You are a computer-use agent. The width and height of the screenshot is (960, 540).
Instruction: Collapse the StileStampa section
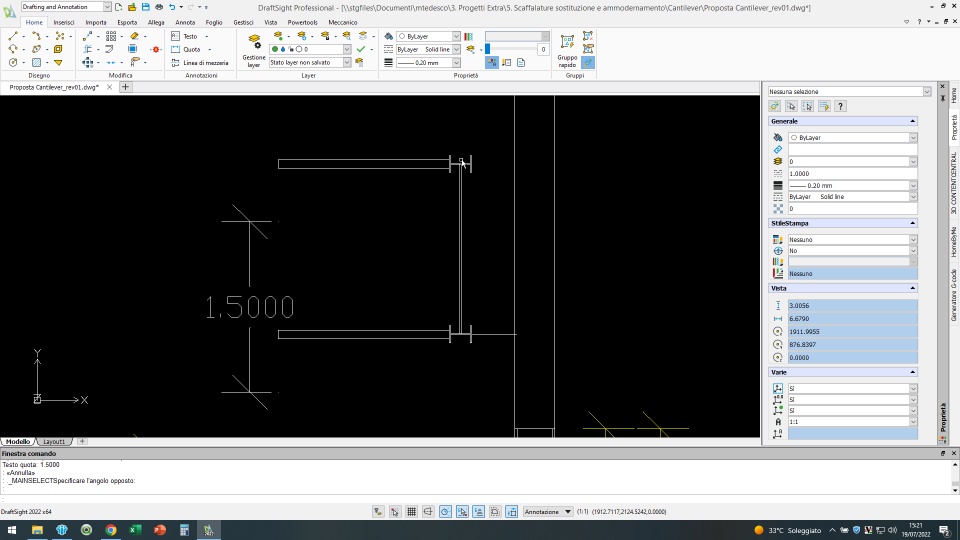click(x=912, y=223)
